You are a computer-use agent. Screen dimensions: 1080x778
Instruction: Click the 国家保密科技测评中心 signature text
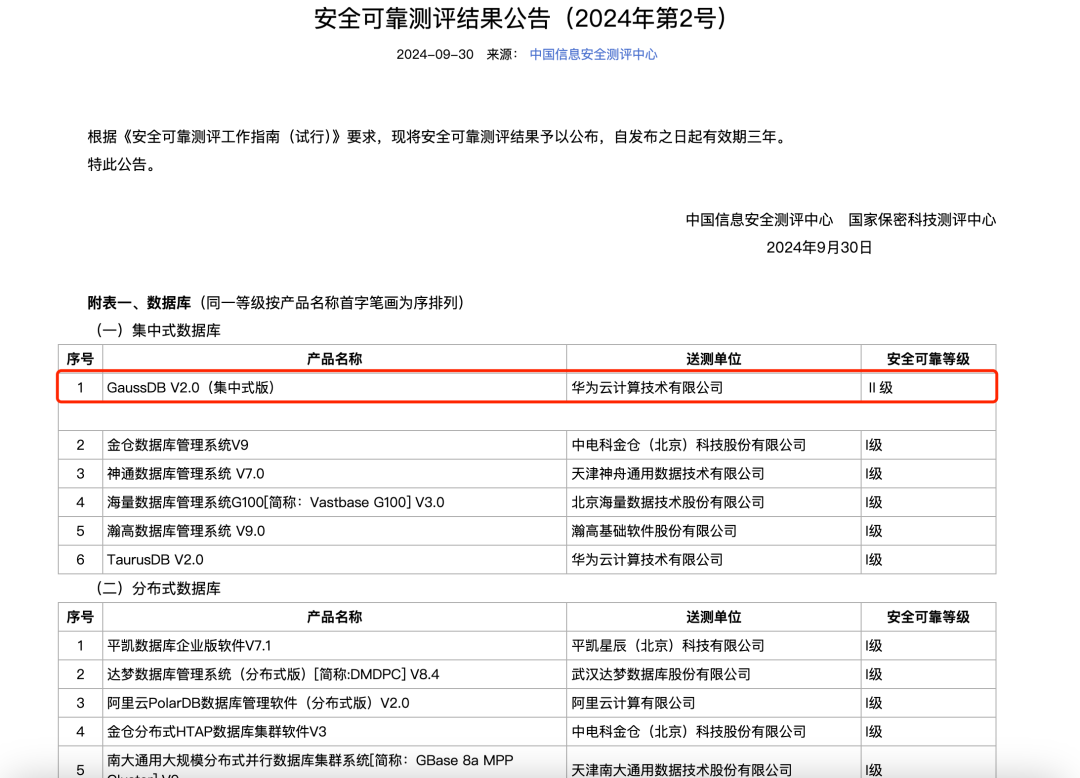pos(922,220)
